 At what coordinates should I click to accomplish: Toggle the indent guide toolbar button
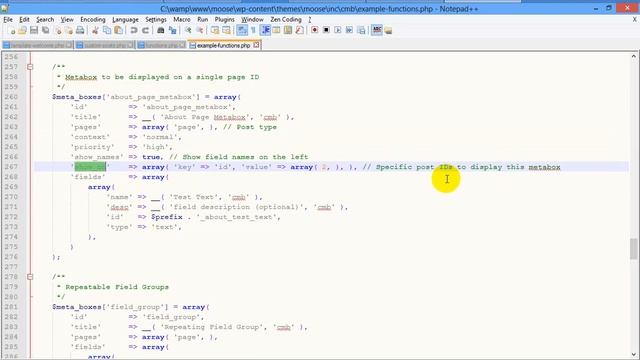(265, 31)
